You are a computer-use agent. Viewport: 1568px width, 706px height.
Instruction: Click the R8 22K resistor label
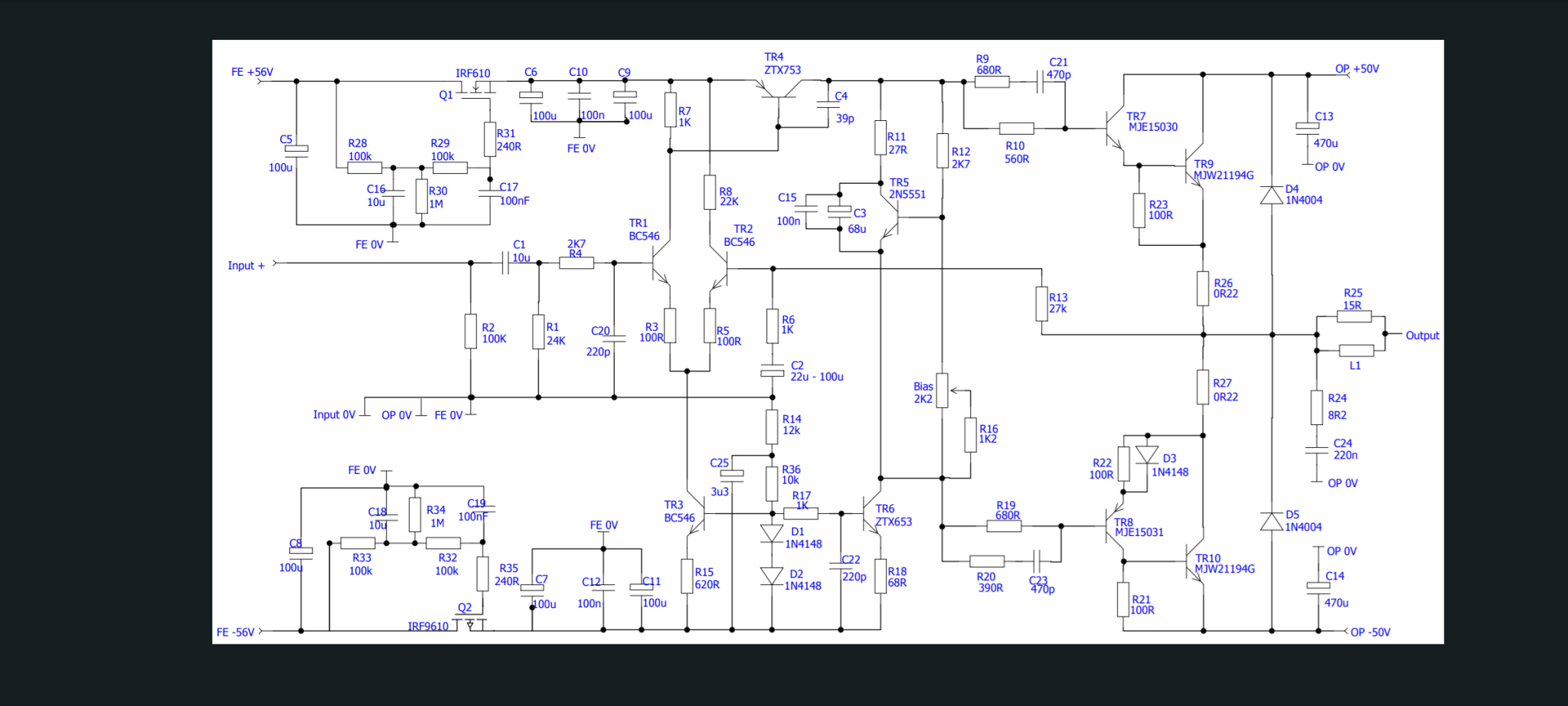[729, 197]
